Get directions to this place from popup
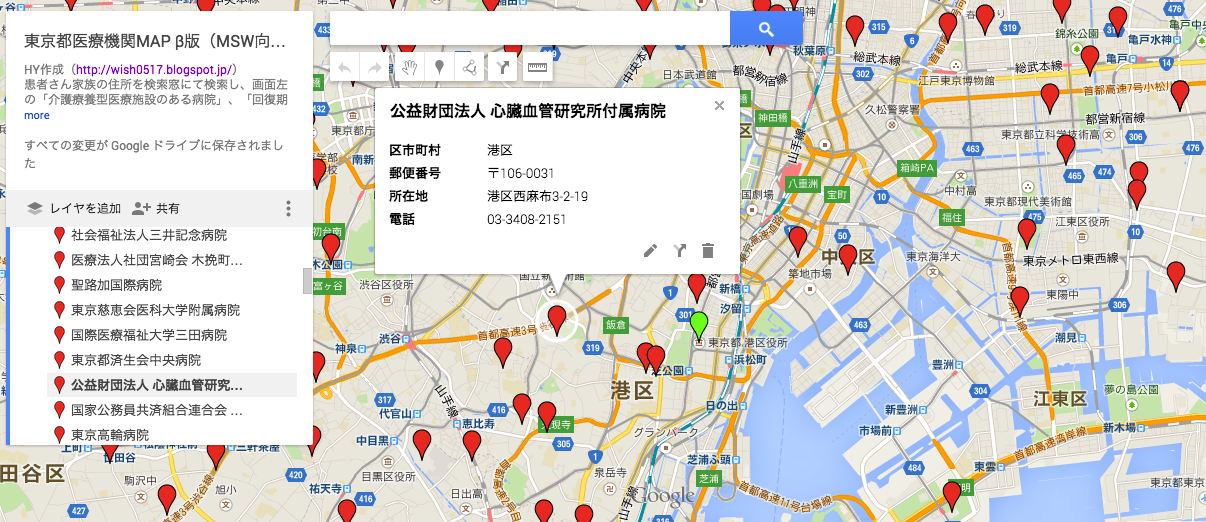This screenshot has width=1206, height=522. click(x=680, y=250)
